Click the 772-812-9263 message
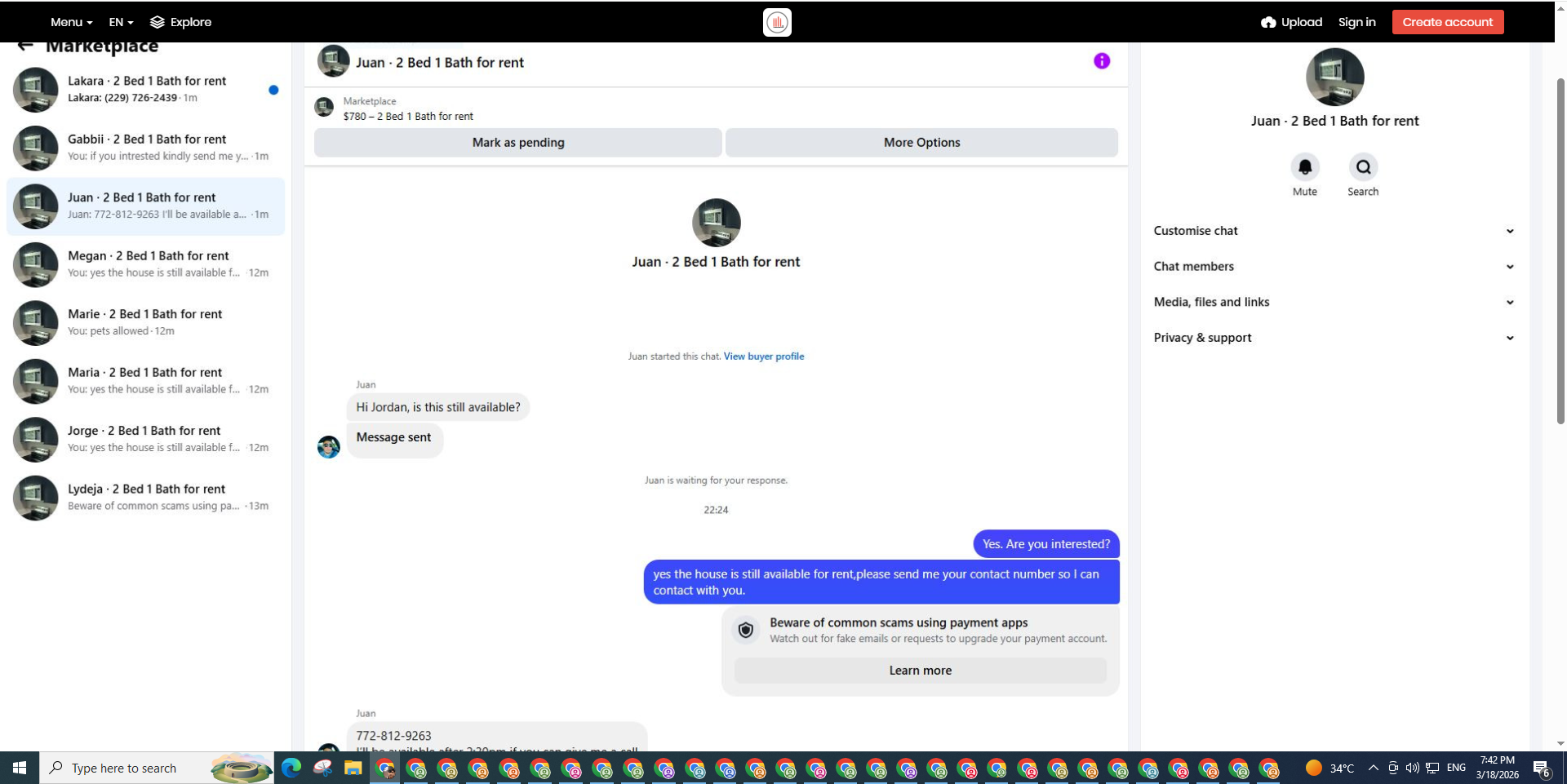The width and height of the screenshot is (1567, 784). tap(497, 737)
